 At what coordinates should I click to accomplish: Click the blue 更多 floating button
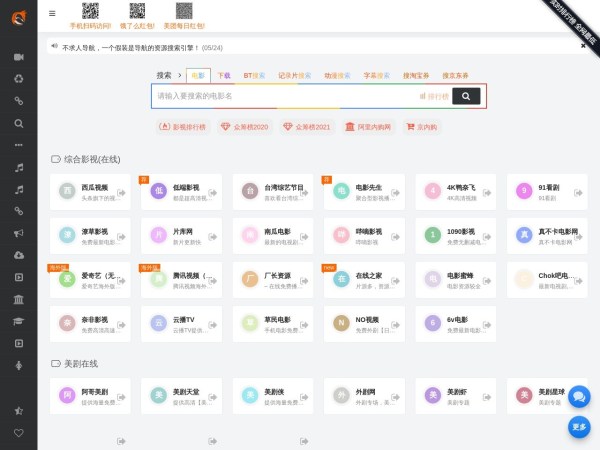[x=579, y=427]
